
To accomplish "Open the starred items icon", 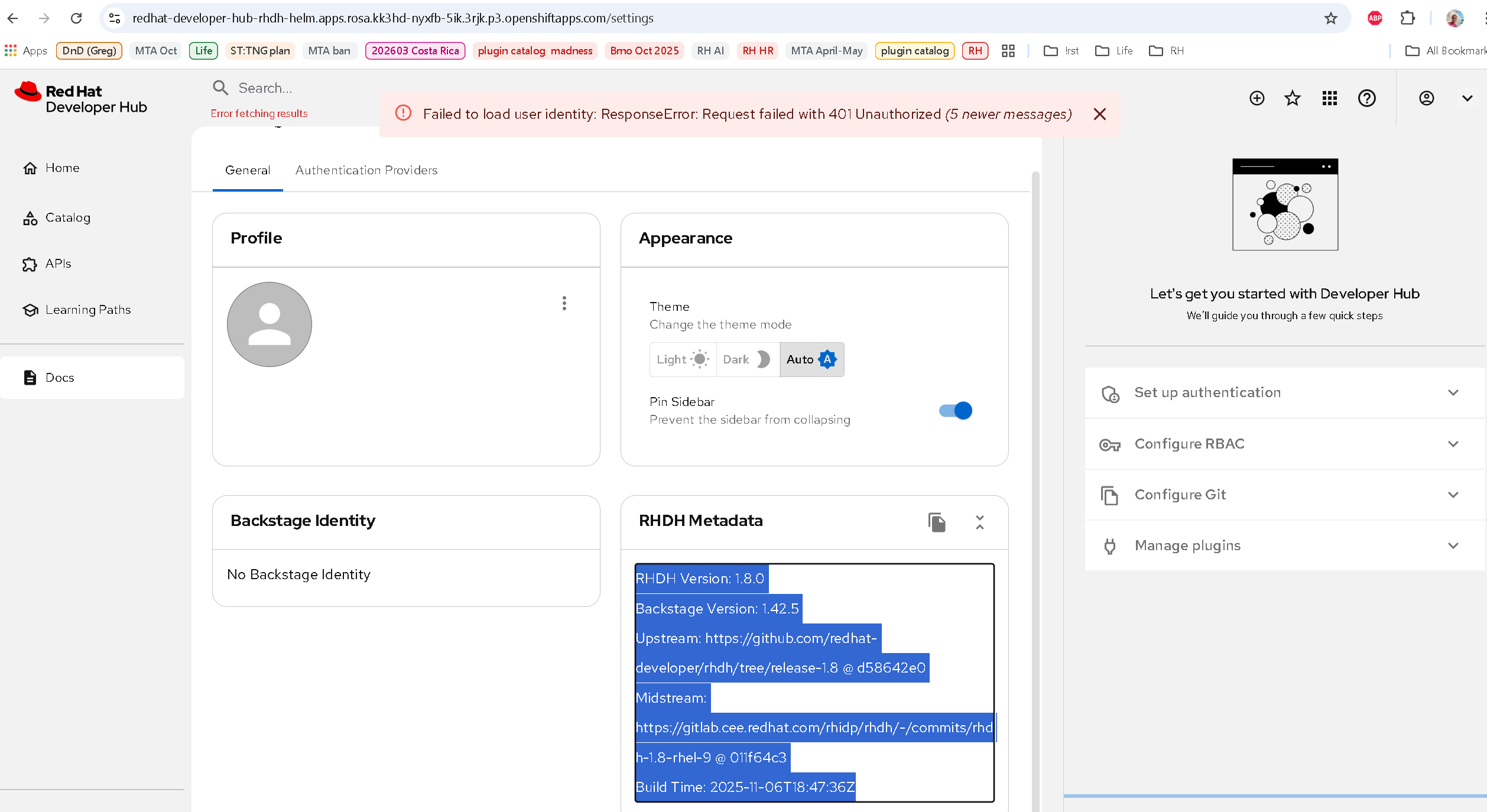I will (1293, 98).
